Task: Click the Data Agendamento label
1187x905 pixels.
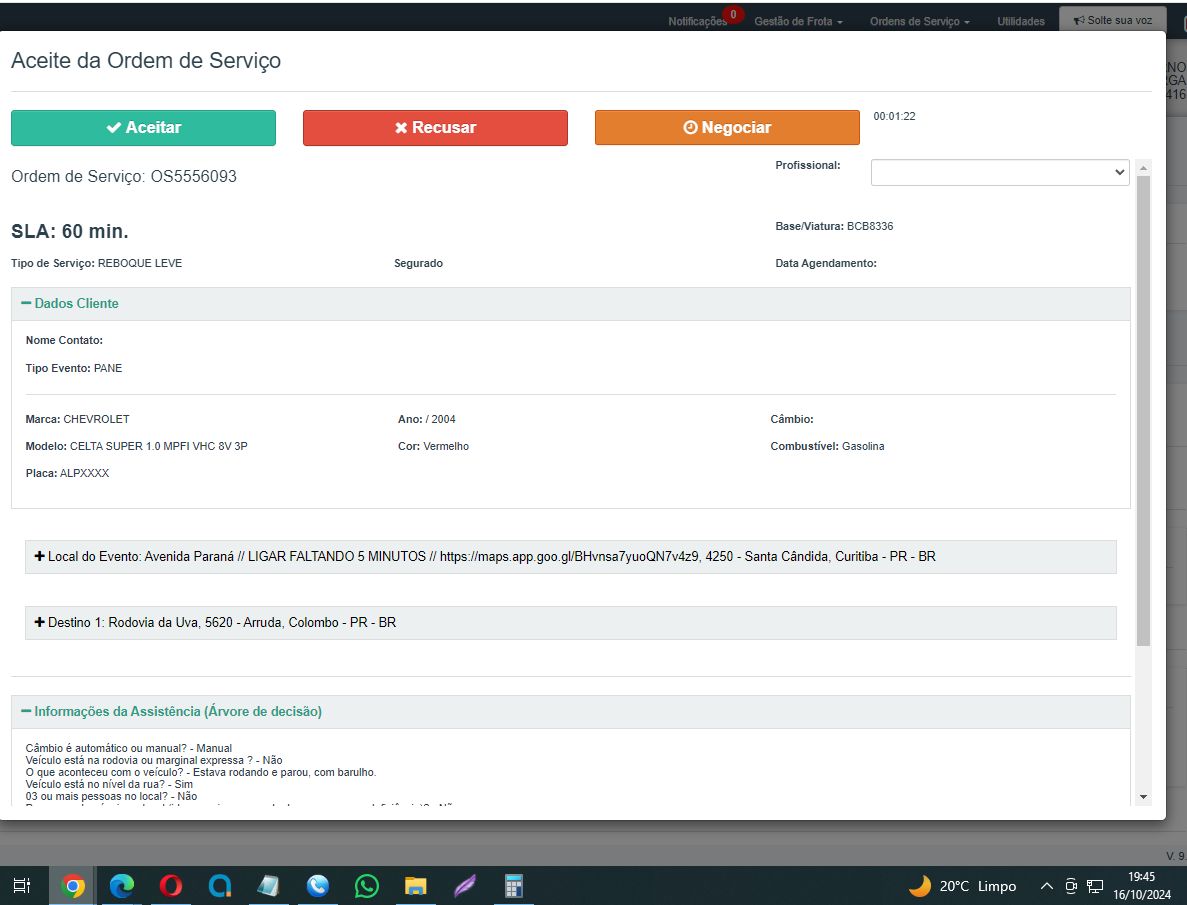Action: coord(826,264)
